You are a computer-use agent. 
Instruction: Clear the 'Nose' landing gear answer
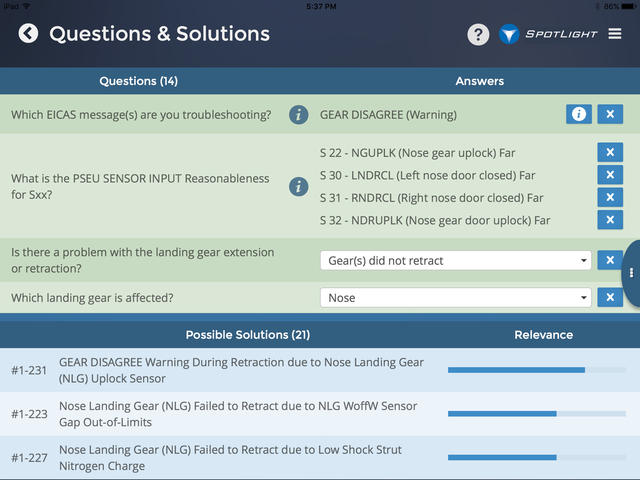tap(610, 297)
